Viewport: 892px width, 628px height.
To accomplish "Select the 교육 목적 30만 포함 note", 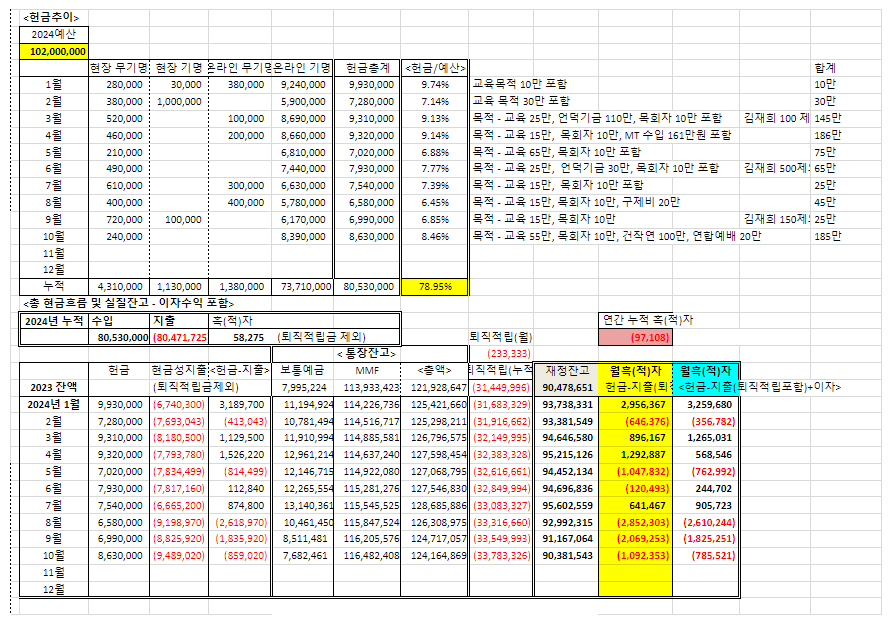I will [x=521, y=101].
